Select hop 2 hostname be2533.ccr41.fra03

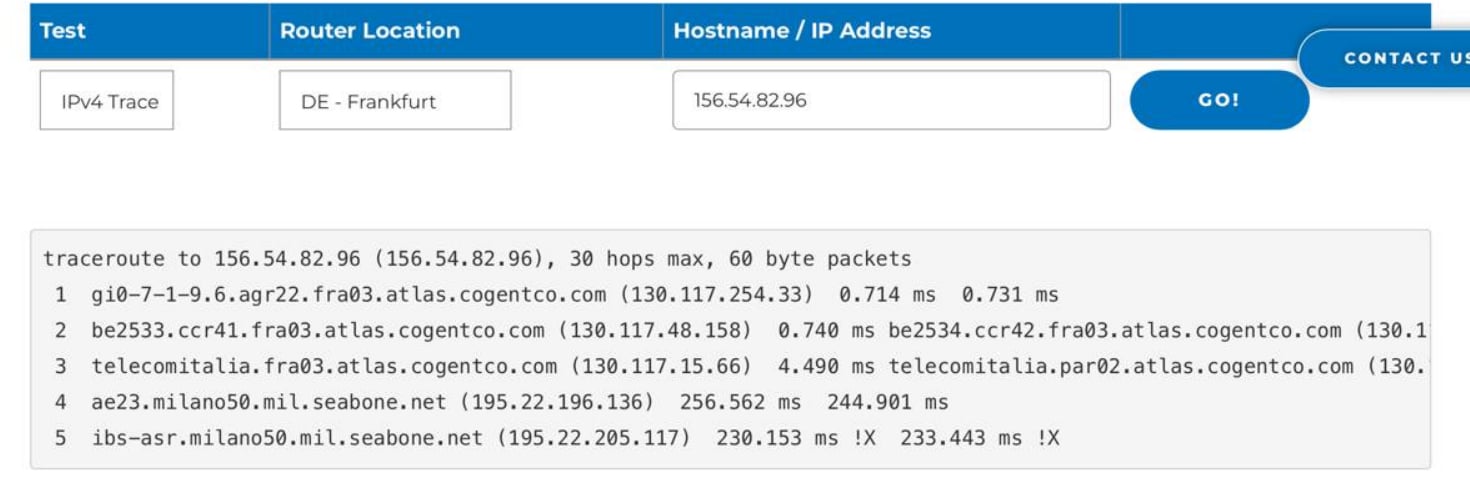(x=318, y=330)
